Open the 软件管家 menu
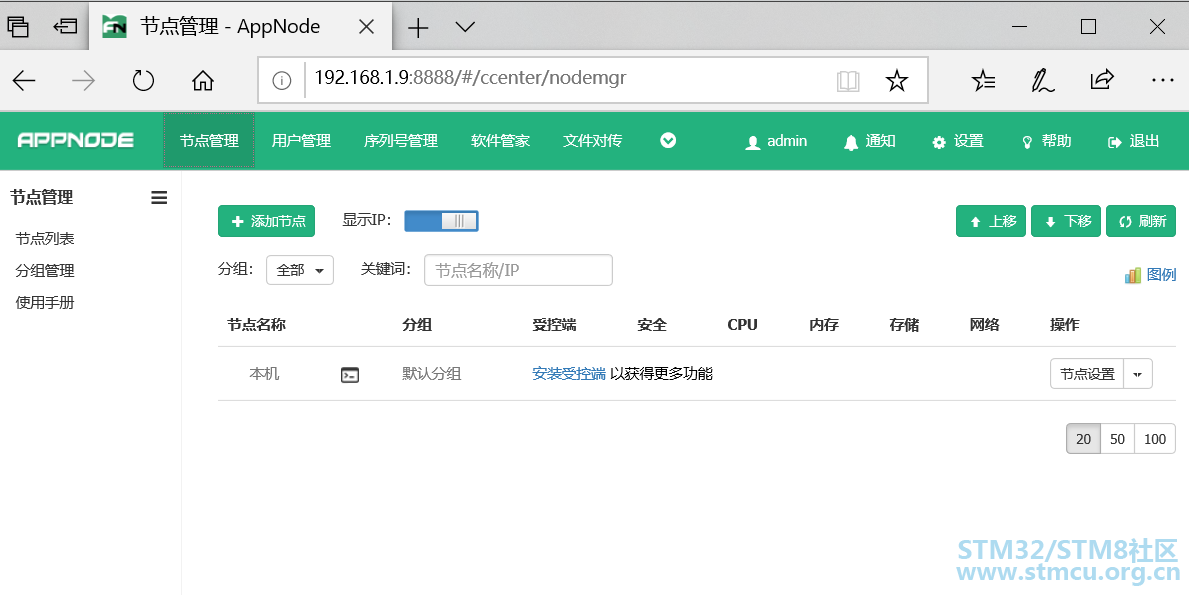Image resolution: width=1189 pixels, height=595 pixels. pyautogui.click(x=500, y=141)
